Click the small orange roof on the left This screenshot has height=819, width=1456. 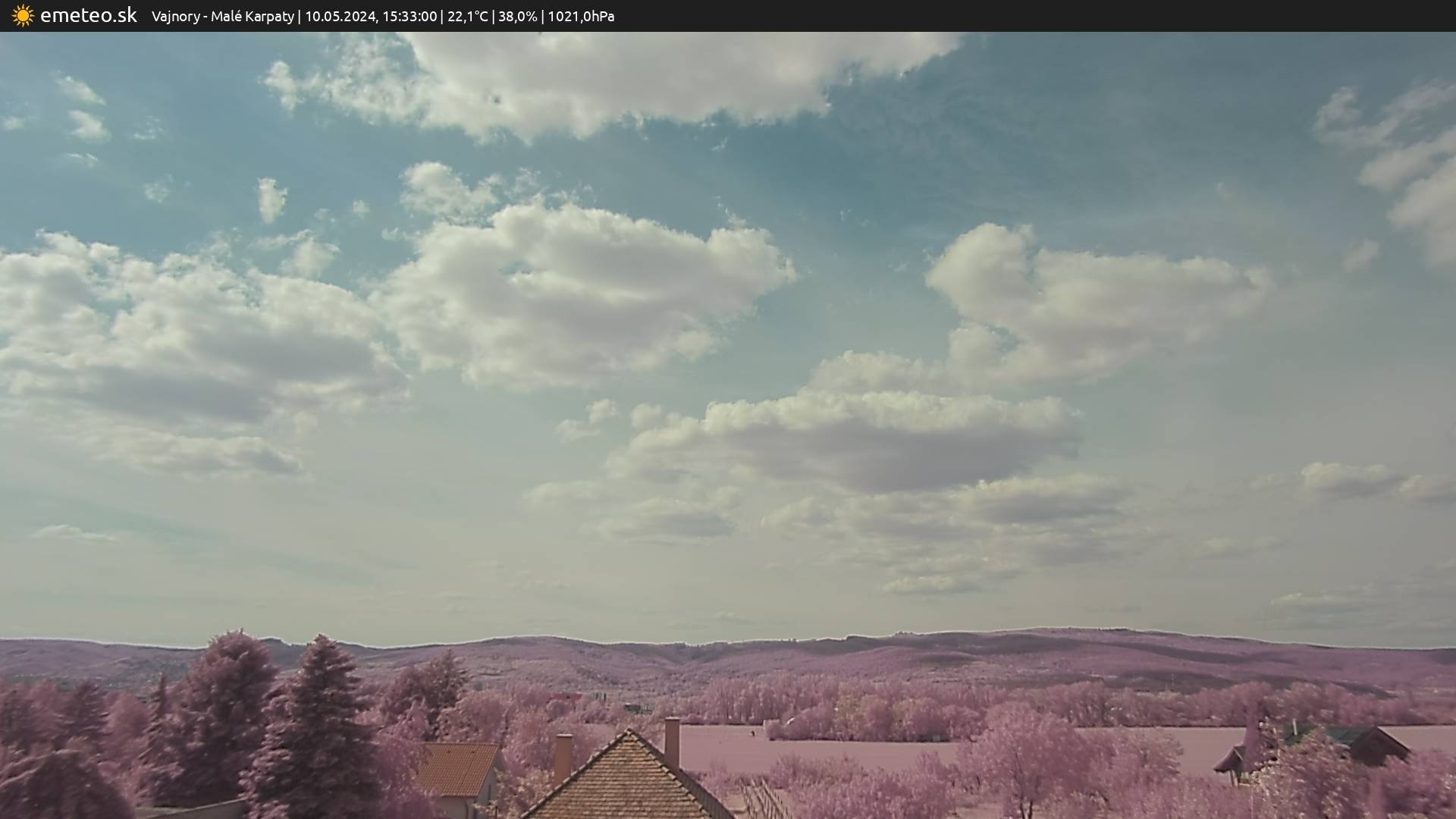(x=458, y=767)
